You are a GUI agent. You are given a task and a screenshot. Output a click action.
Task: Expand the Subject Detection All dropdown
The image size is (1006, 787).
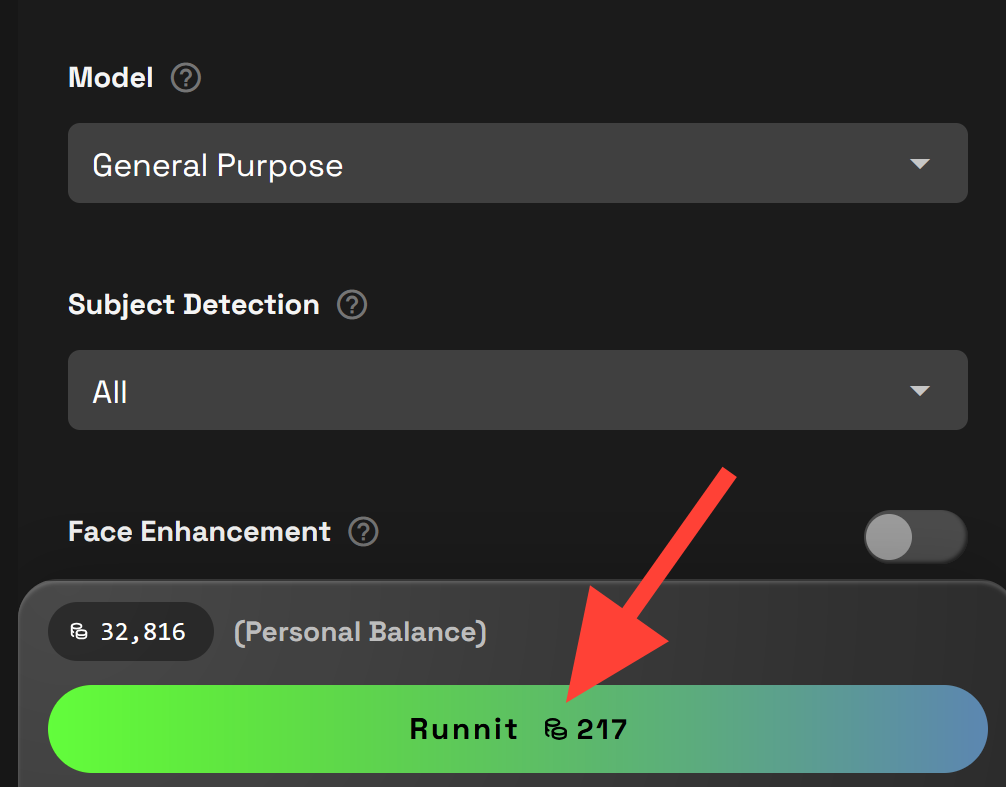(x=517, y=390)
